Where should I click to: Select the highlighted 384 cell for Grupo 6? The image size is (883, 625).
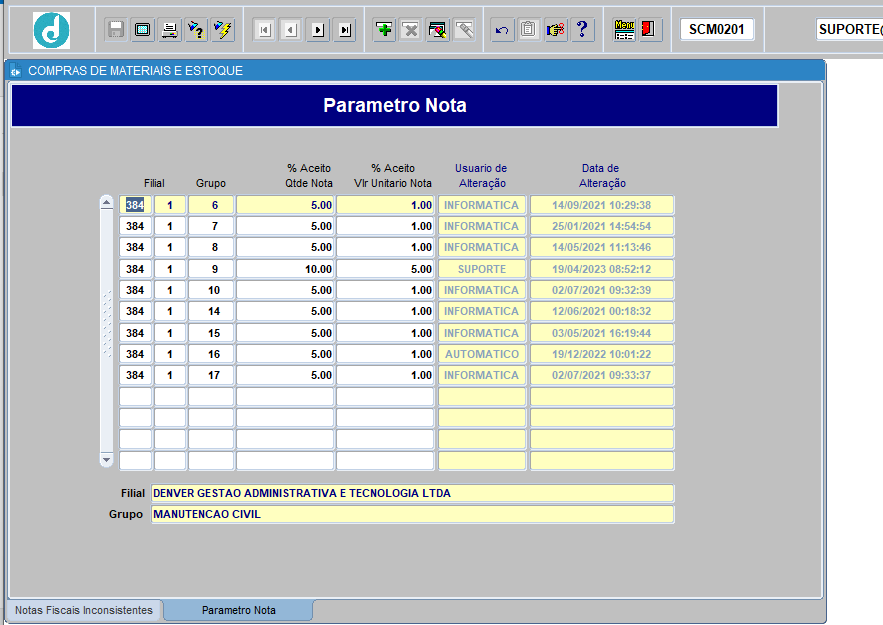[135, 205]
